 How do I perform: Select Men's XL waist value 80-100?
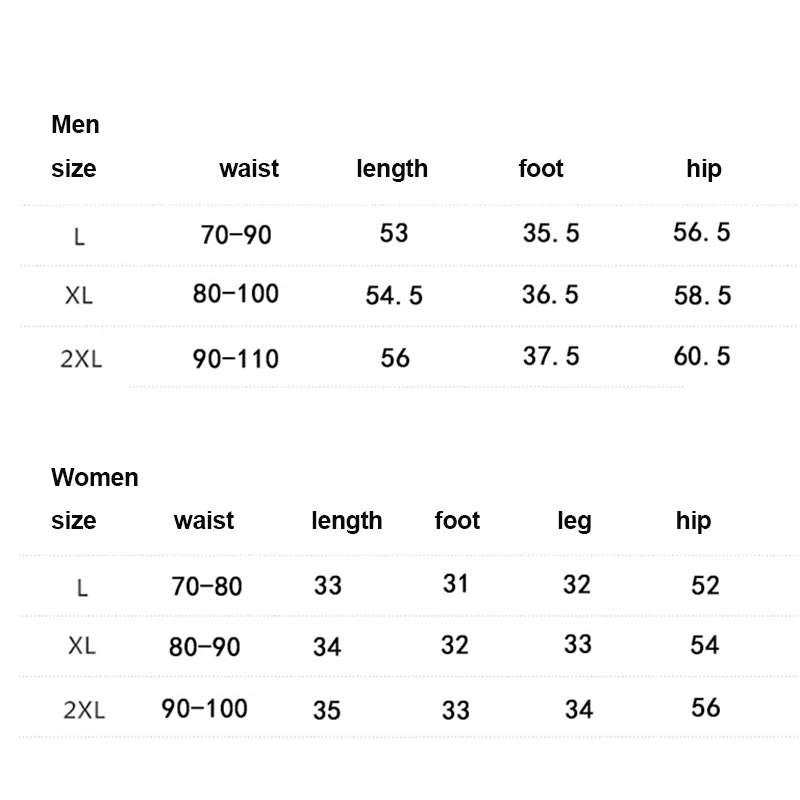[x=236, y=294]
